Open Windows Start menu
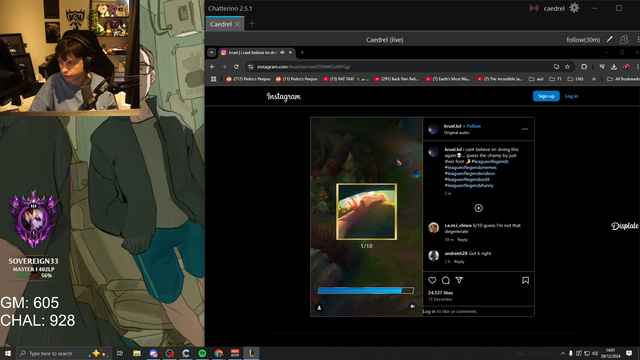The image size is (640, 360). tap(8, 353)
